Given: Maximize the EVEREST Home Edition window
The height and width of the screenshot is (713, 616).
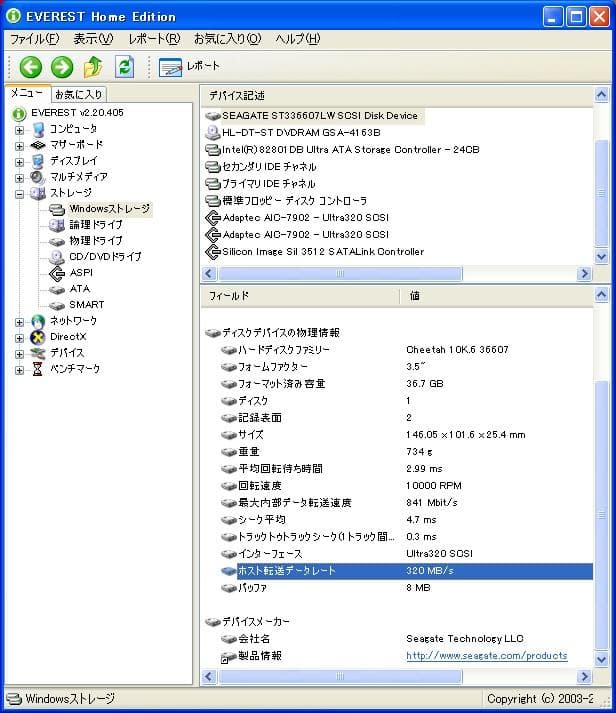Looking at the screenshot, I should coord(576,17).
